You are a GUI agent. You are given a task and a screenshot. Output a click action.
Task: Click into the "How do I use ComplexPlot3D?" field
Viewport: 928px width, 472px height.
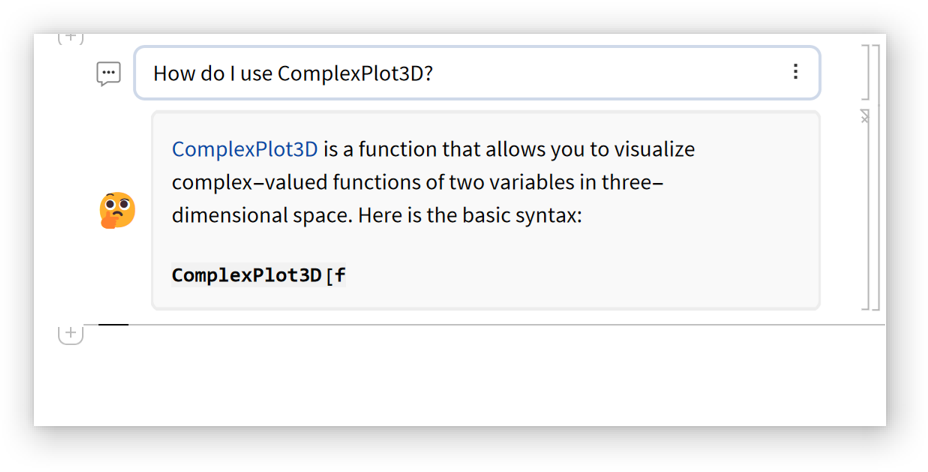pyautogui.click(x=450, y=73)
